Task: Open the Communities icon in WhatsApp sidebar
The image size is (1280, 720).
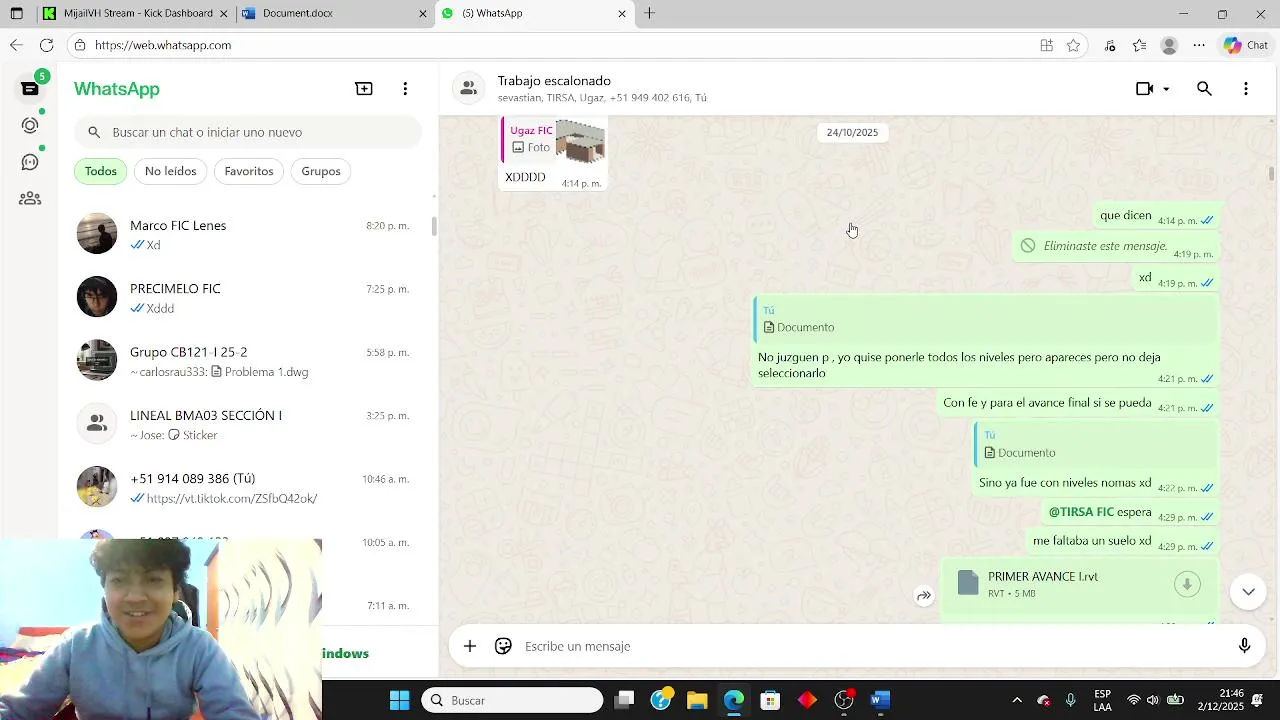Action: tap(30, 199)
